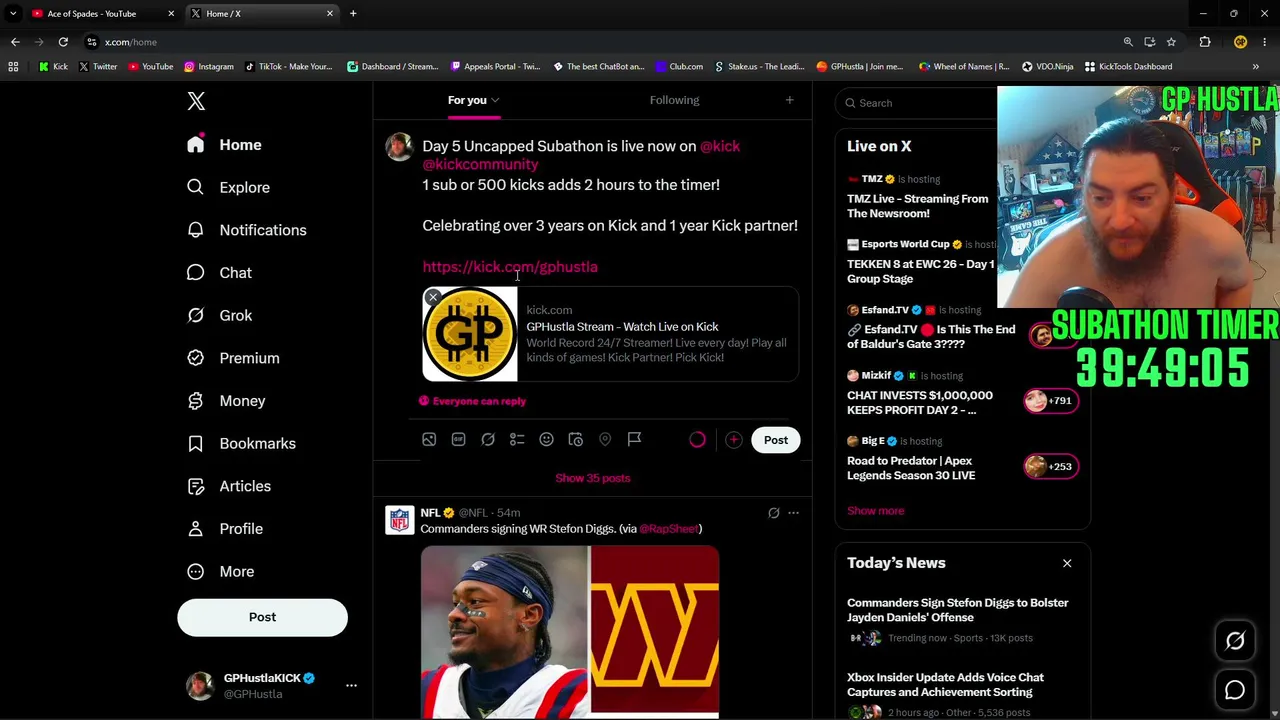Open the Instagram bookmark
The height and width of the screenshot is (720, 1280).
[x=208, y=67]
